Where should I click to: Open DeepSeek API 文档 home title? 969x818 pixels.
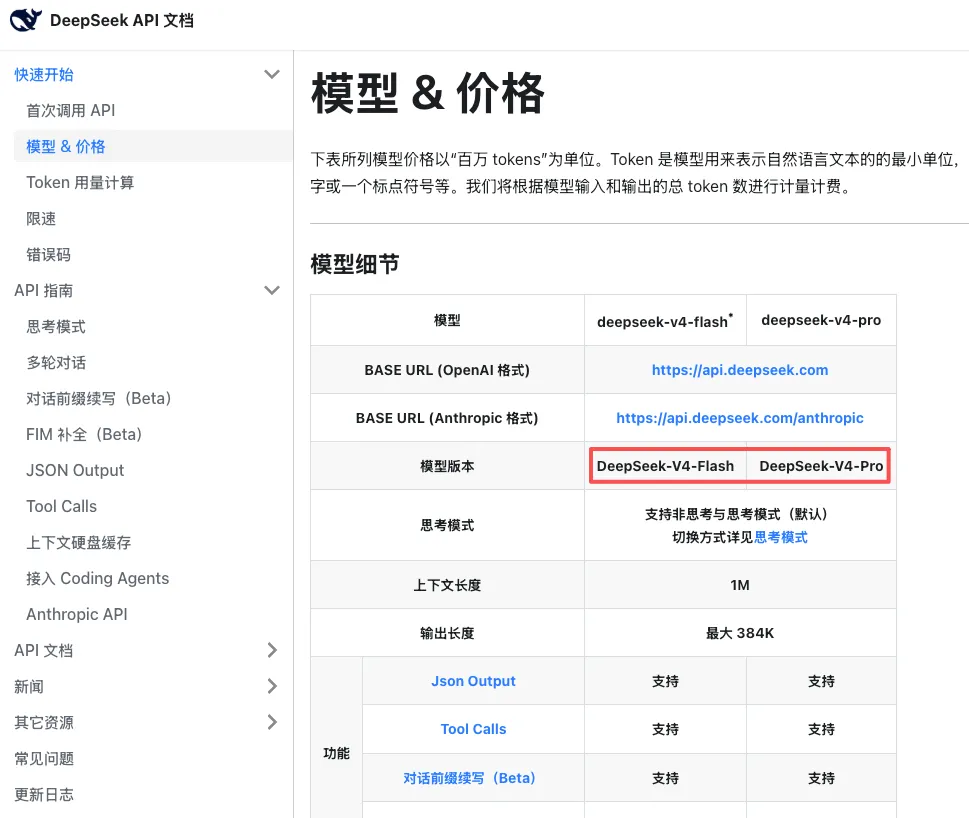click(x=122, y=20)
